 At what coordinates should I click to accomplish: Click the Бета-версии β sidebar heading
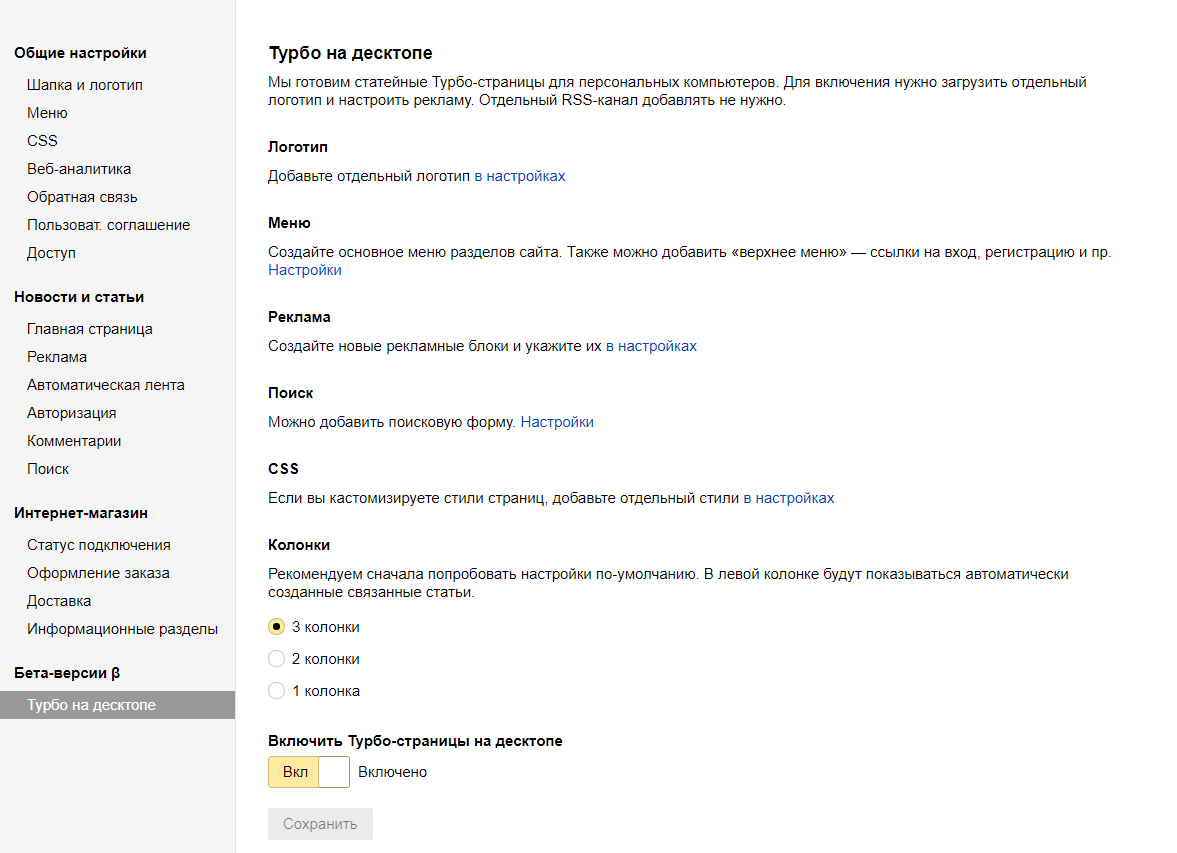click(x=67, y=673)
